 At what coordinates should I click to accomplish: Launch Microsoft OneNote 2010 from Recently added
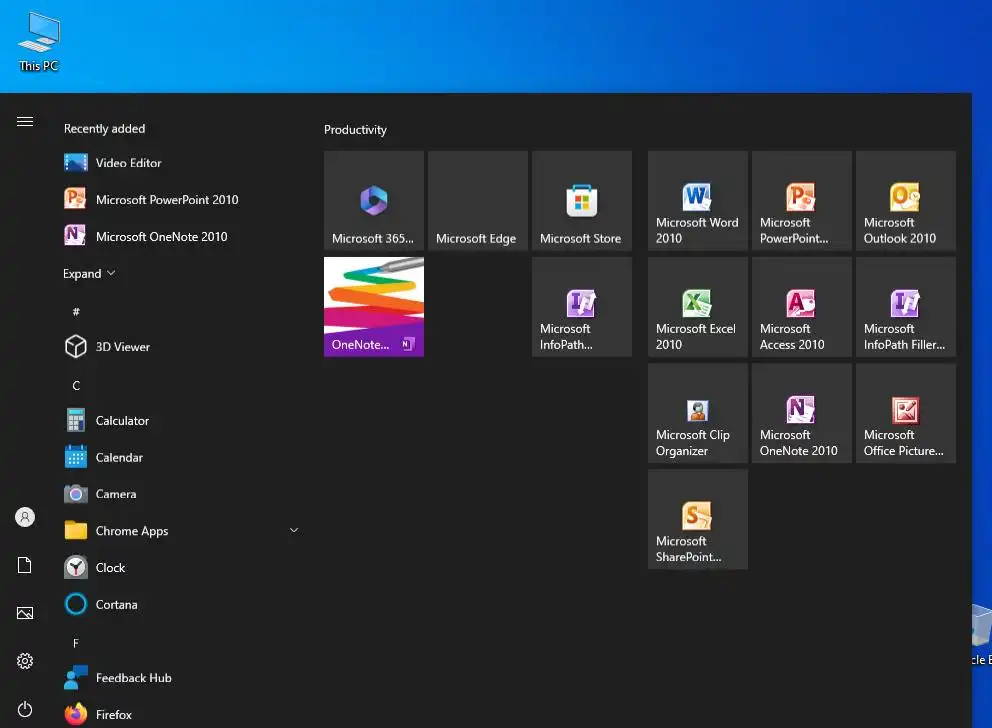[183, 236]
